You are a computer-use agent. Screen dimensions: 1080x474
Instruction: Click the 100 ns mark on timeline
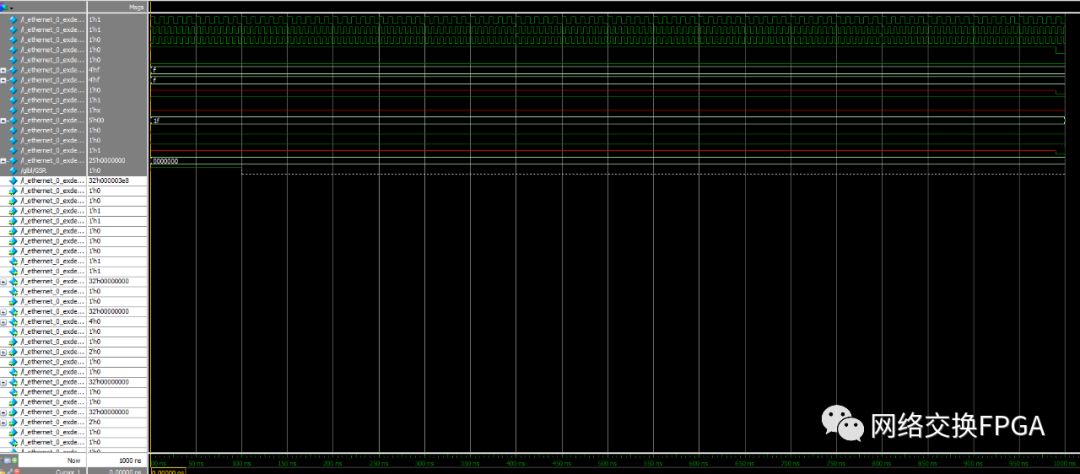click(x=241, y=464)
